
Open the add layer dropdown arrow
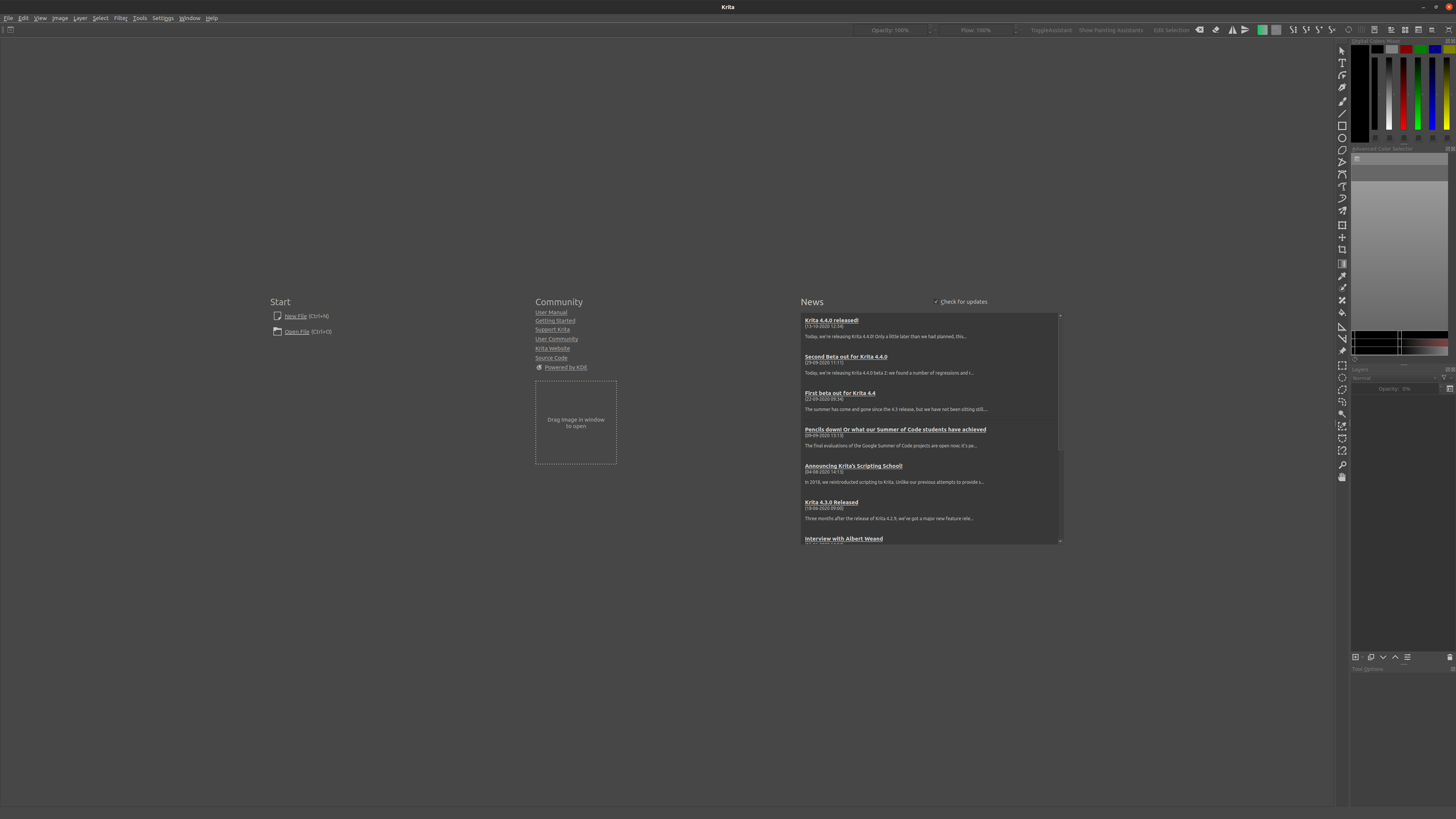pos(1363,657)
